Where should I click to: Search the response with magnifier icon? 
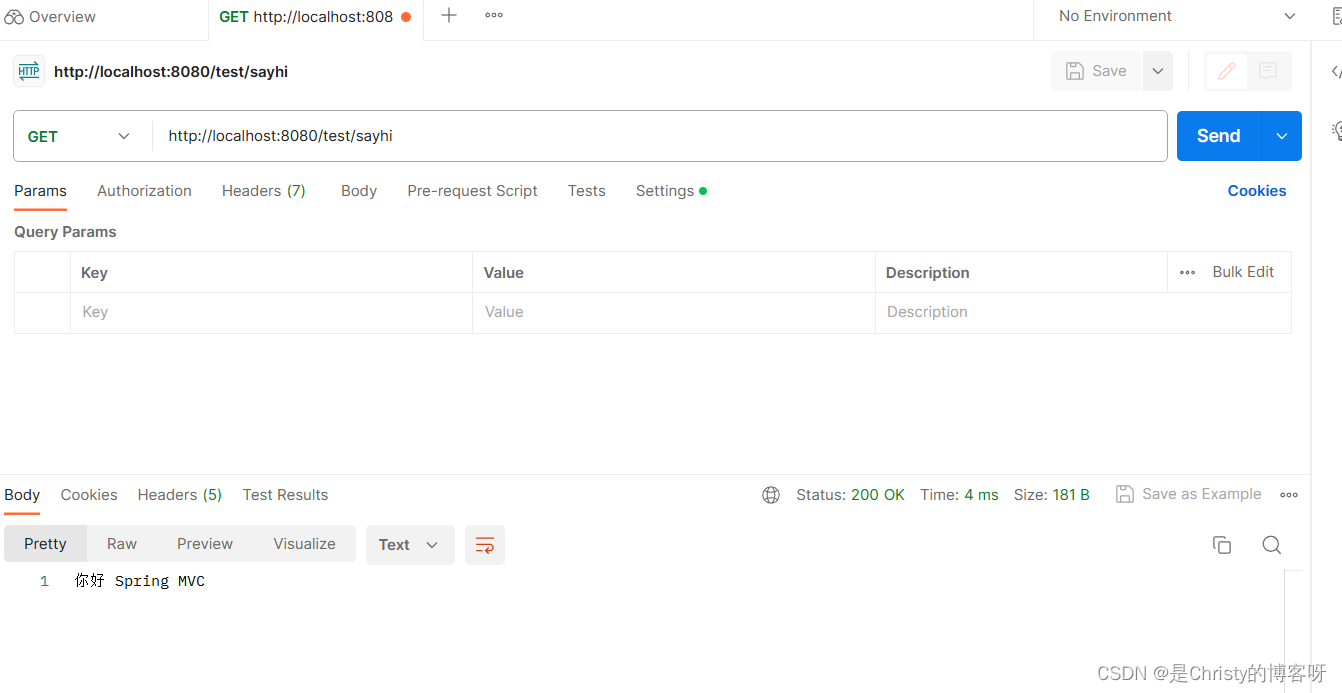(x=1272, y=545)
